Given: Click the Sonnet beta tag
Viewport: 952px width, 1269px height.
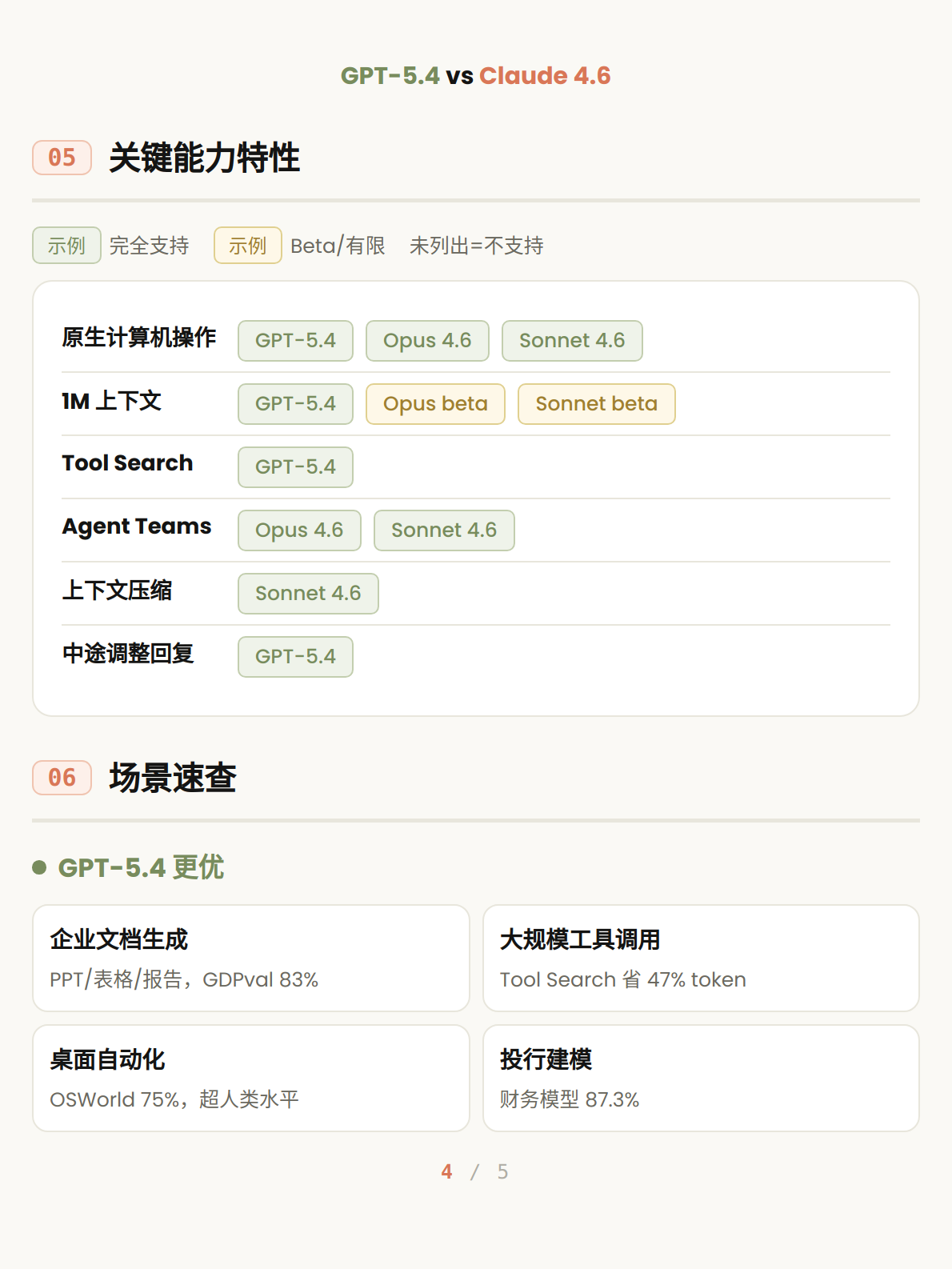Looking at the screenshot, I should [596, 404].
